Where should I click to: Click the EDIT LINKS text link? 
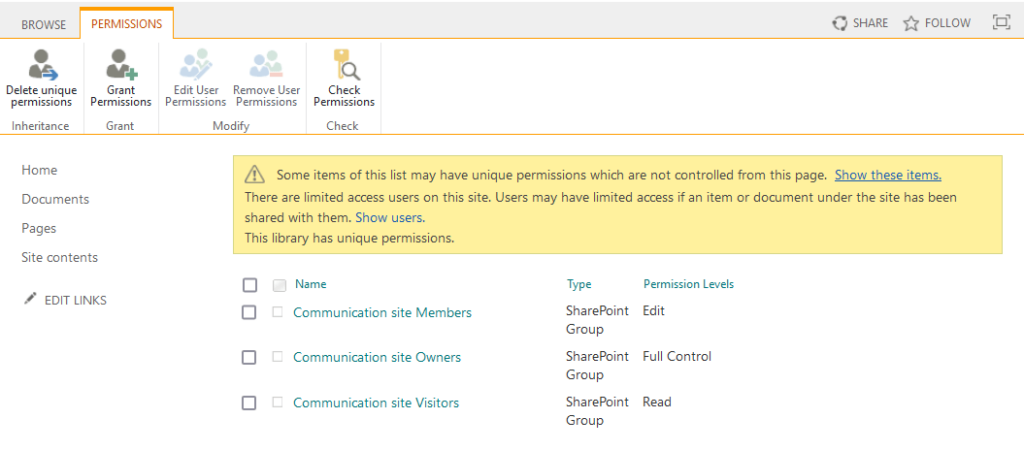pos(75,301)
